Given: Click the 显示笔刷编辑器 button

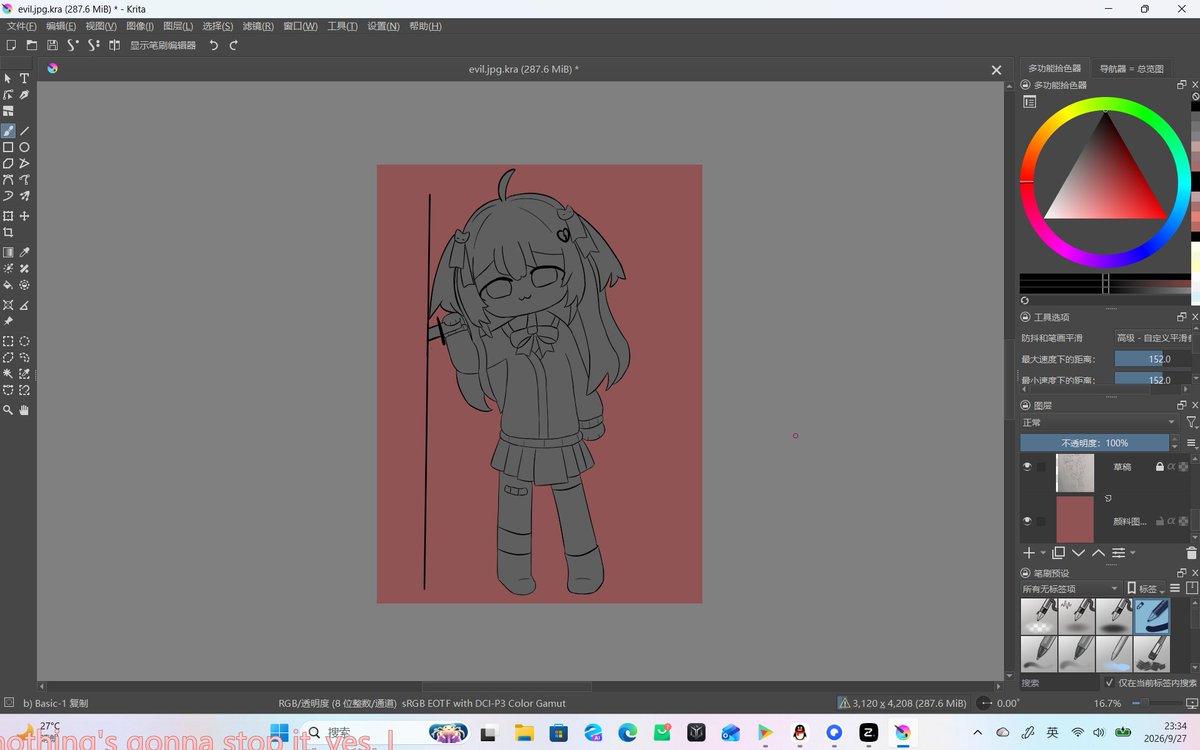Looking at the screenshot, I should tap(163, 45).
